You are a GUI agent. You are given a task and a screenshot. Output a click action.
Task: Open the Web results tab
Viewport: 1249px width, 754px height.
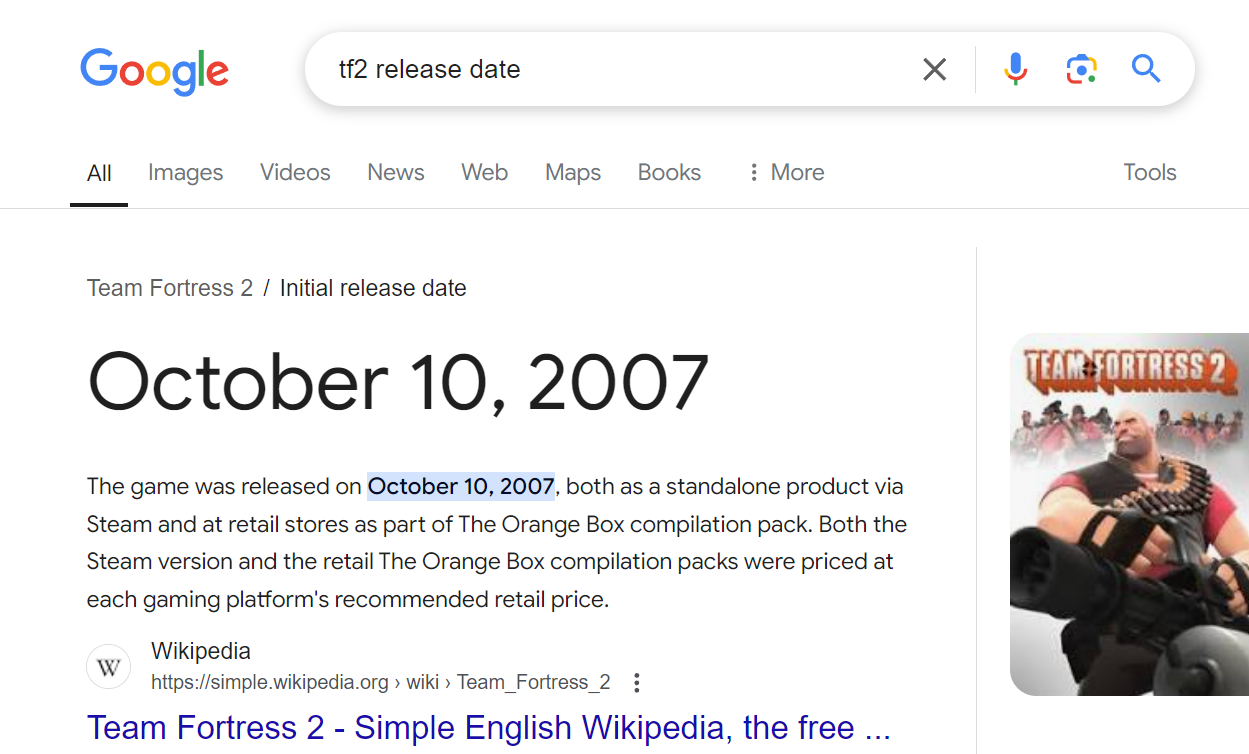click(x=485, y=172)
